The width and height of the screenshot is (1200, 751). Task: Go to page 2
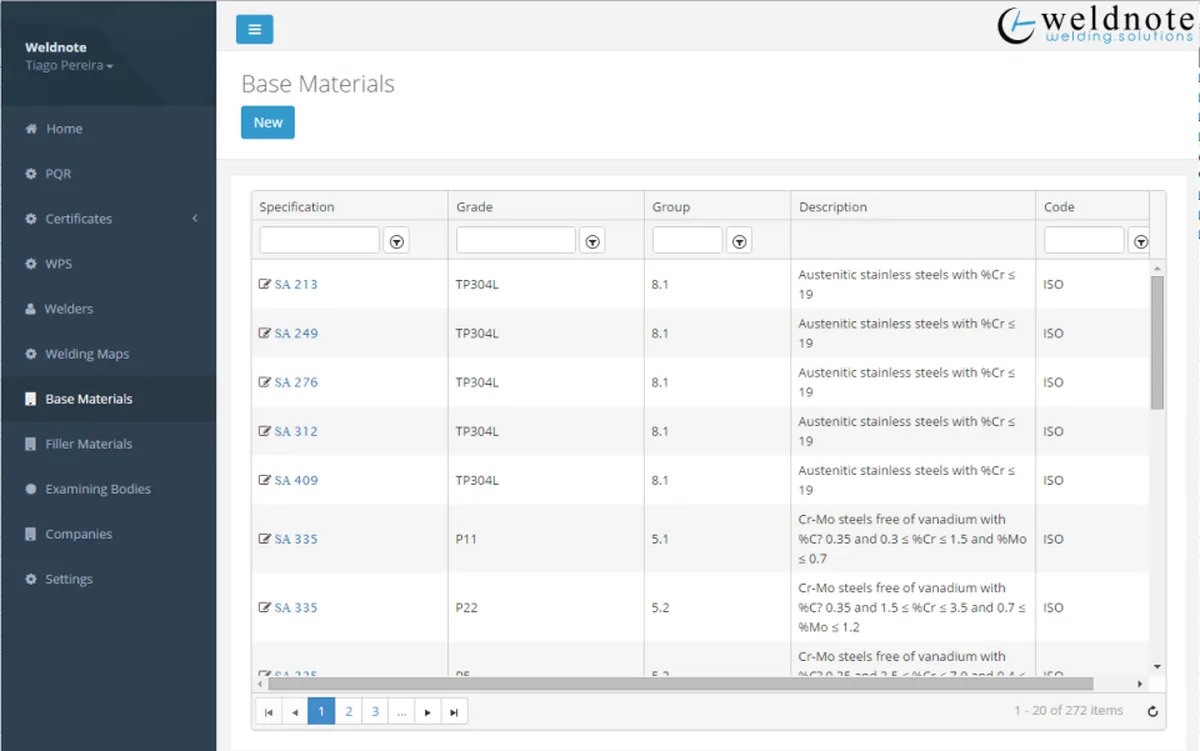point(348,712)
